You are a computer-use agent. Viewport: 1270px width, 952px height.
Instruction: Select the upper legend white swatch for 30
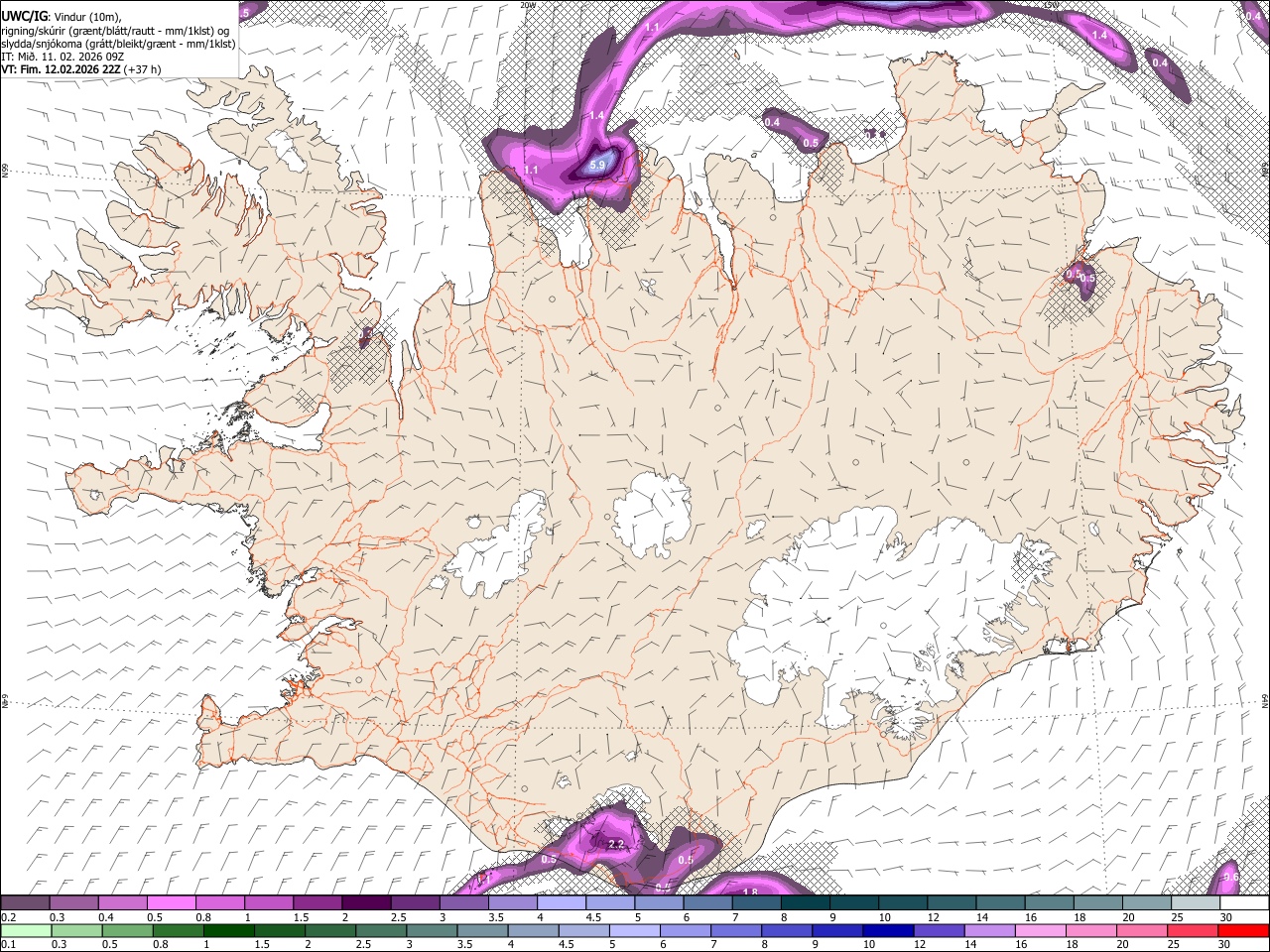click(1244, 903)
